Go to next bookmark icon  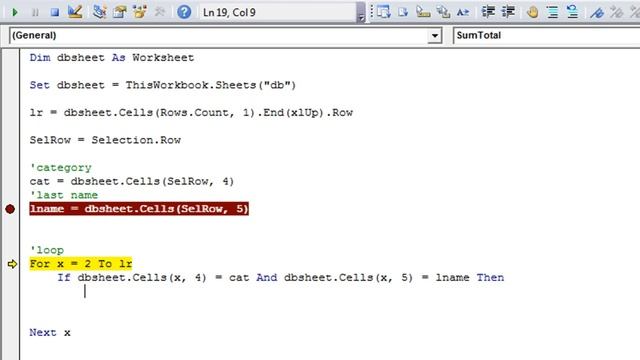point(616,12)
